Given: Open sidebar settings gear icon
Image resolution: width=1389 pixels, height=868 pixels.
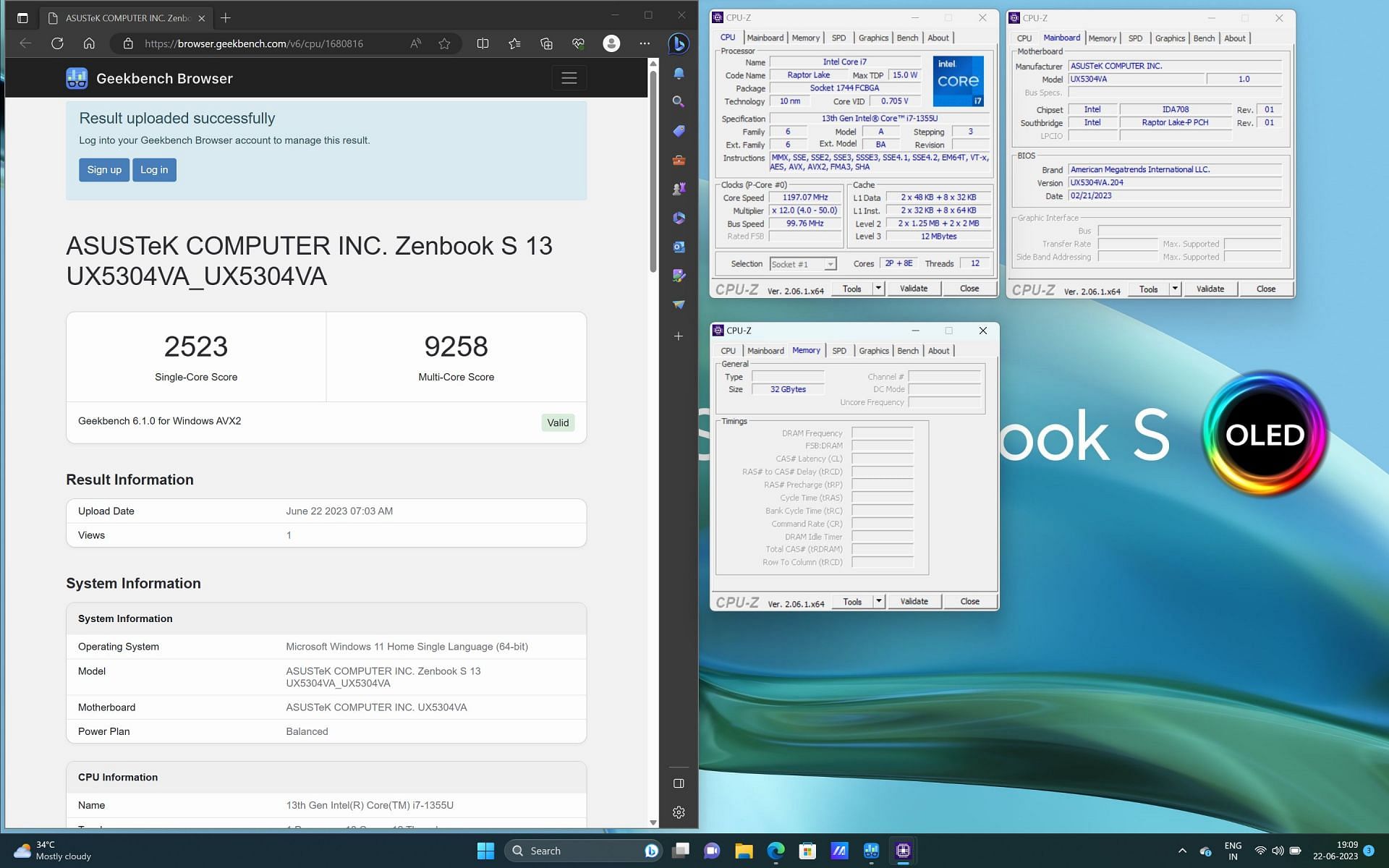Looking at the screenshot, I should click(679, 812).
